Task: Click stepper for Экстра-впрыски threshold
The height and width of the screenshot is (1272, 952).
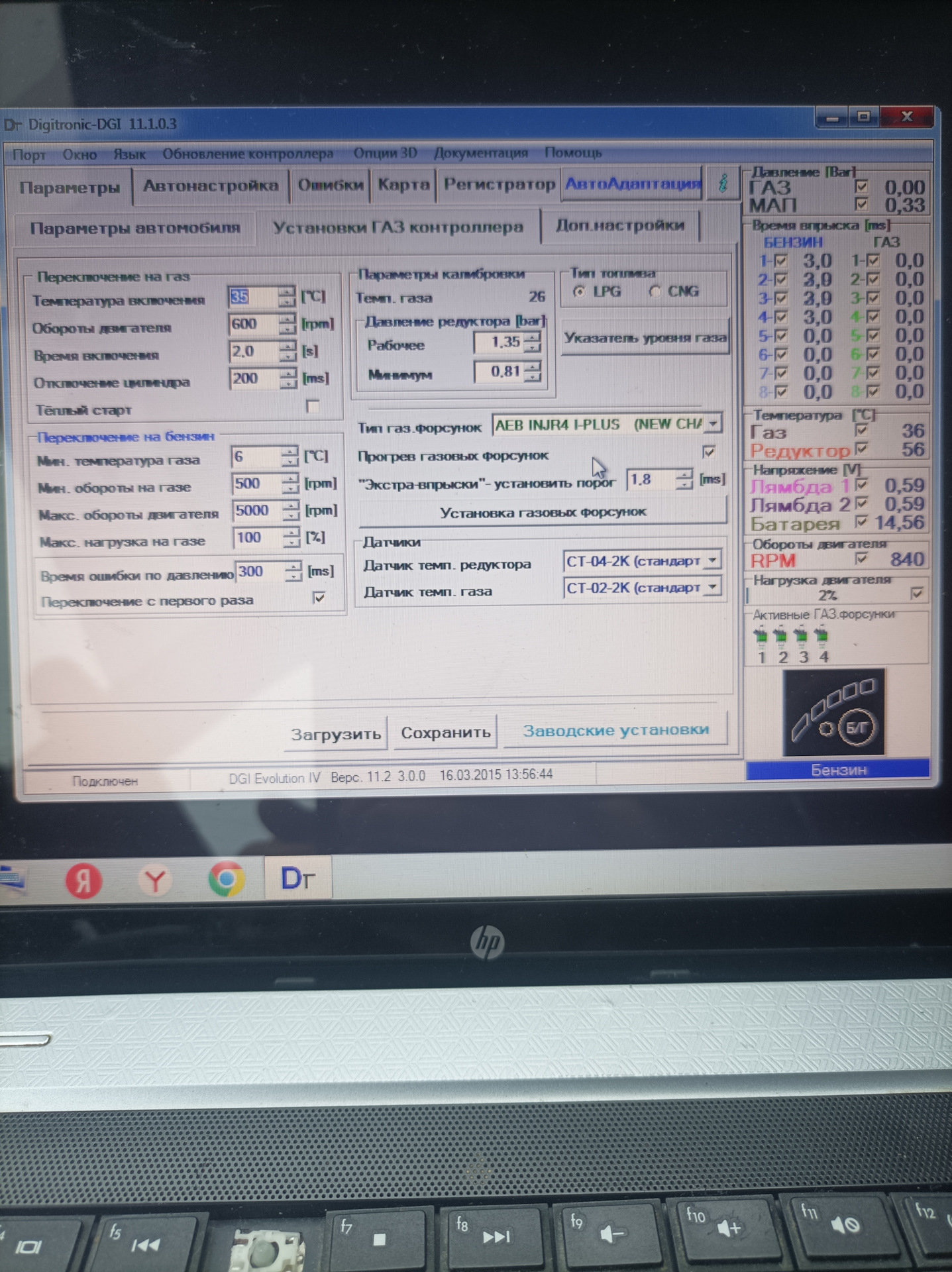Action: (684, 479)
